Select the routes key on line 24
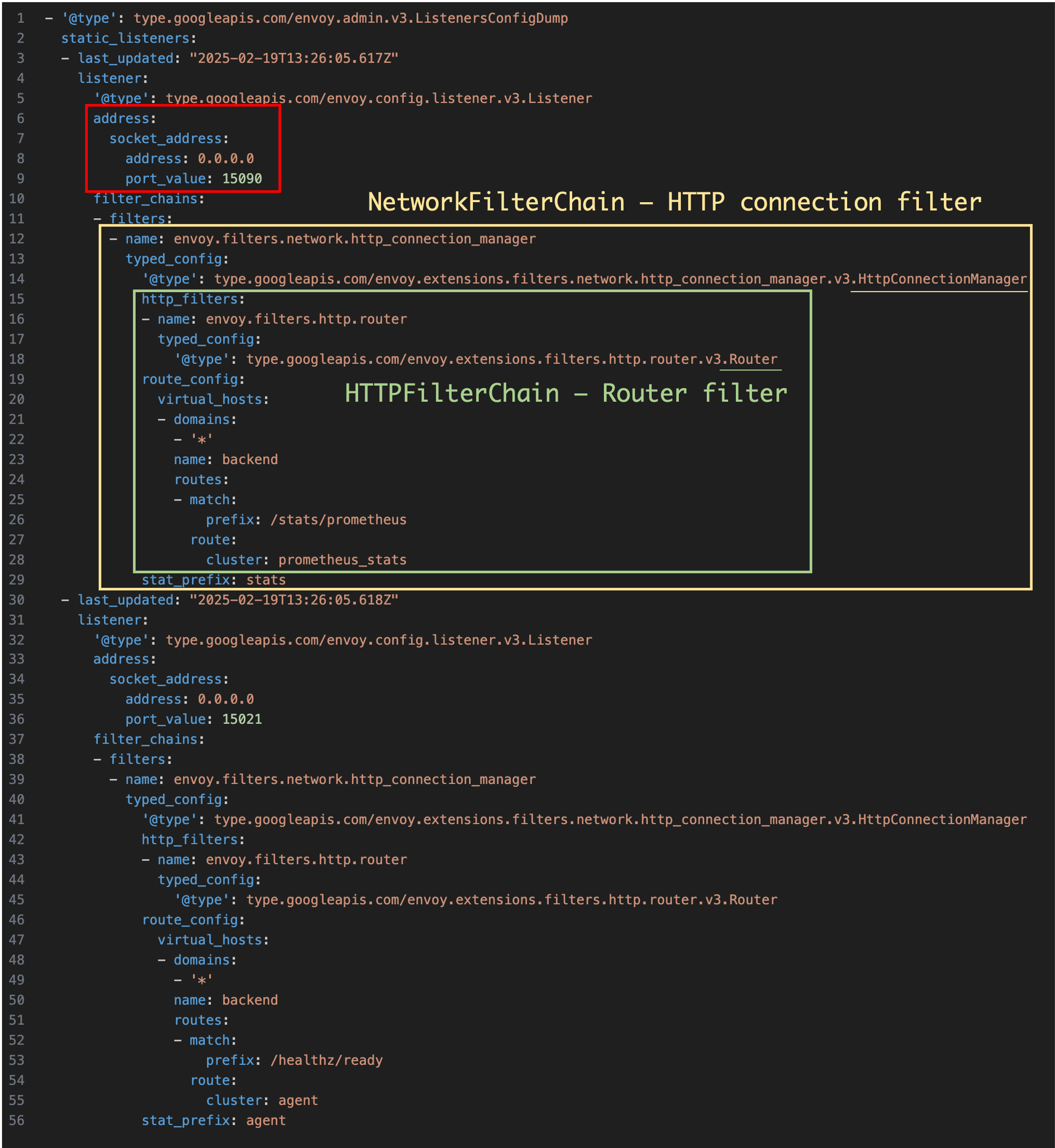The image size is (1055, 1148). tap(197, 480)
